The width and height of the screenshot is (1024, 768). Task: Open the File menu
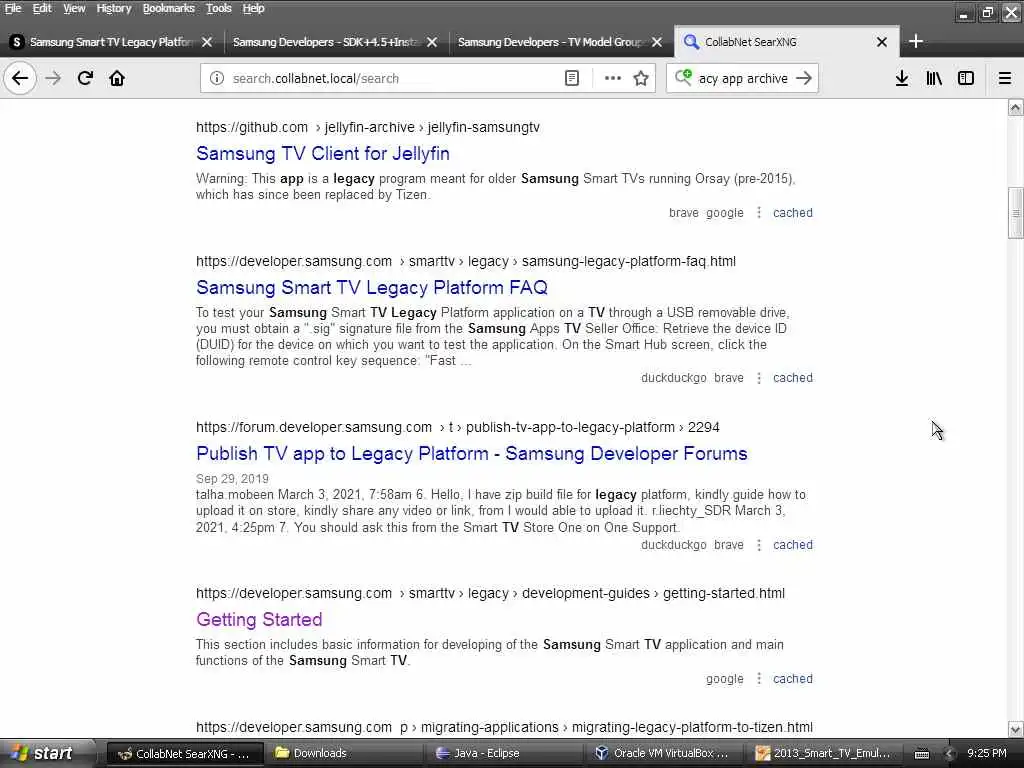[x=13, y=8]
